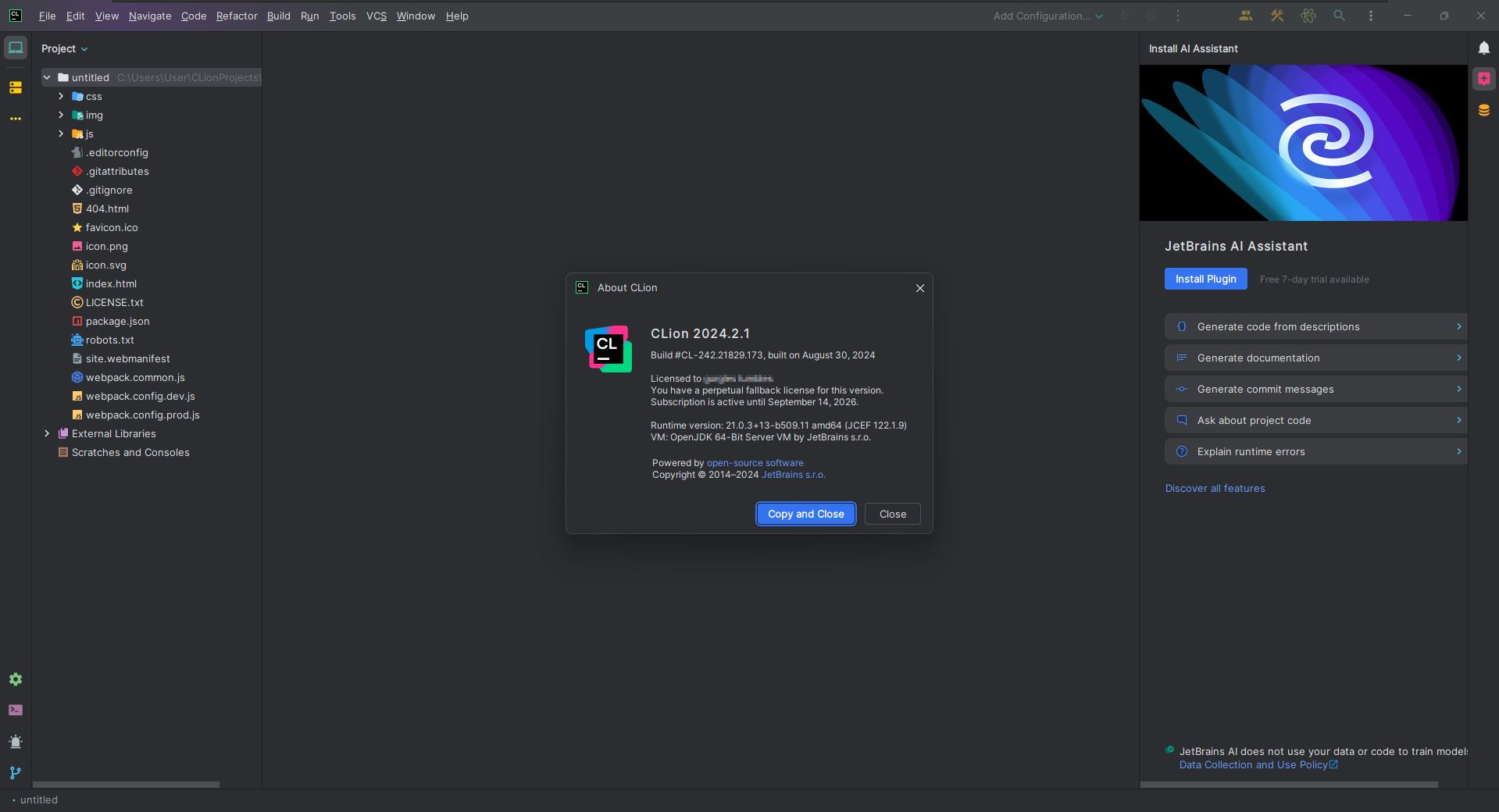
Task: Click the Project panel horizontal scrollbar
Action: coord(126,785)
